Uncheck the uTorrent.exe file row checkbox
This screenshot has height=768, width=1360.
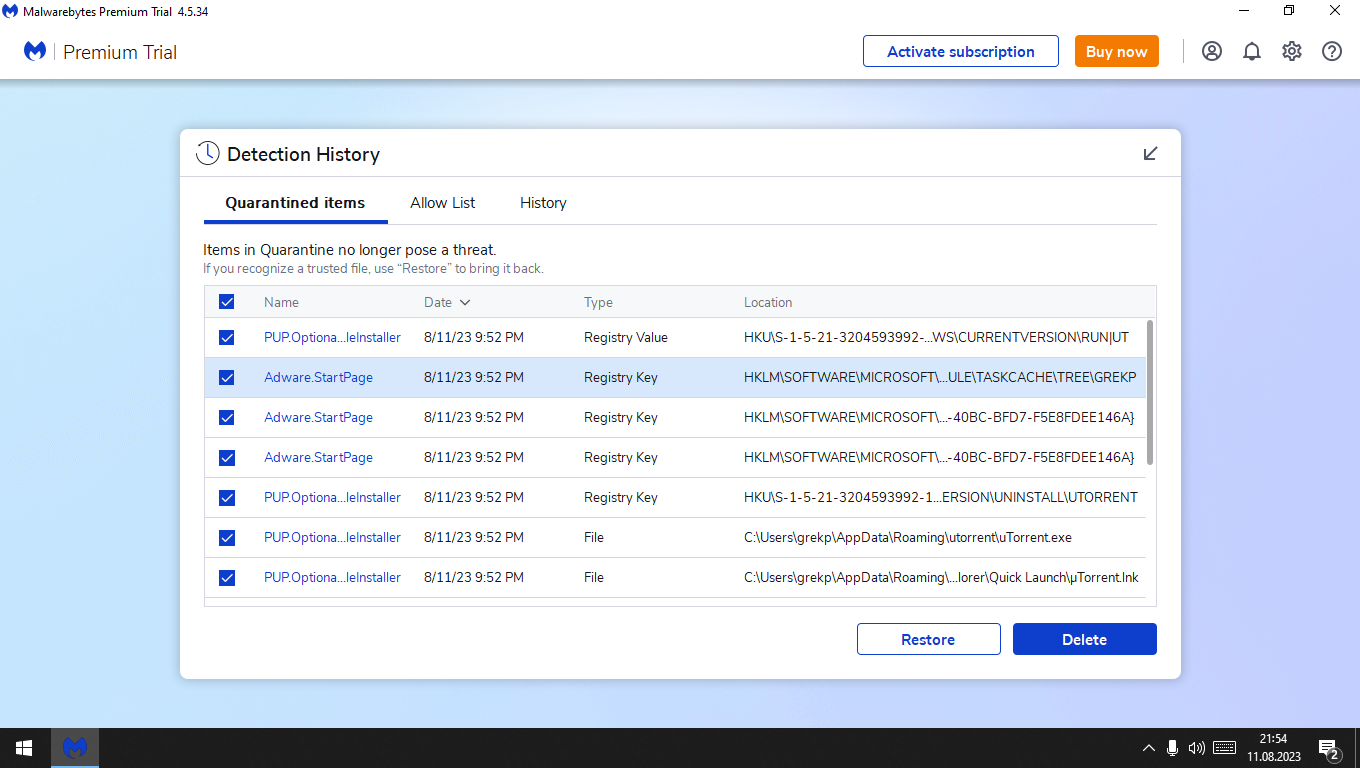pos(227,538)
